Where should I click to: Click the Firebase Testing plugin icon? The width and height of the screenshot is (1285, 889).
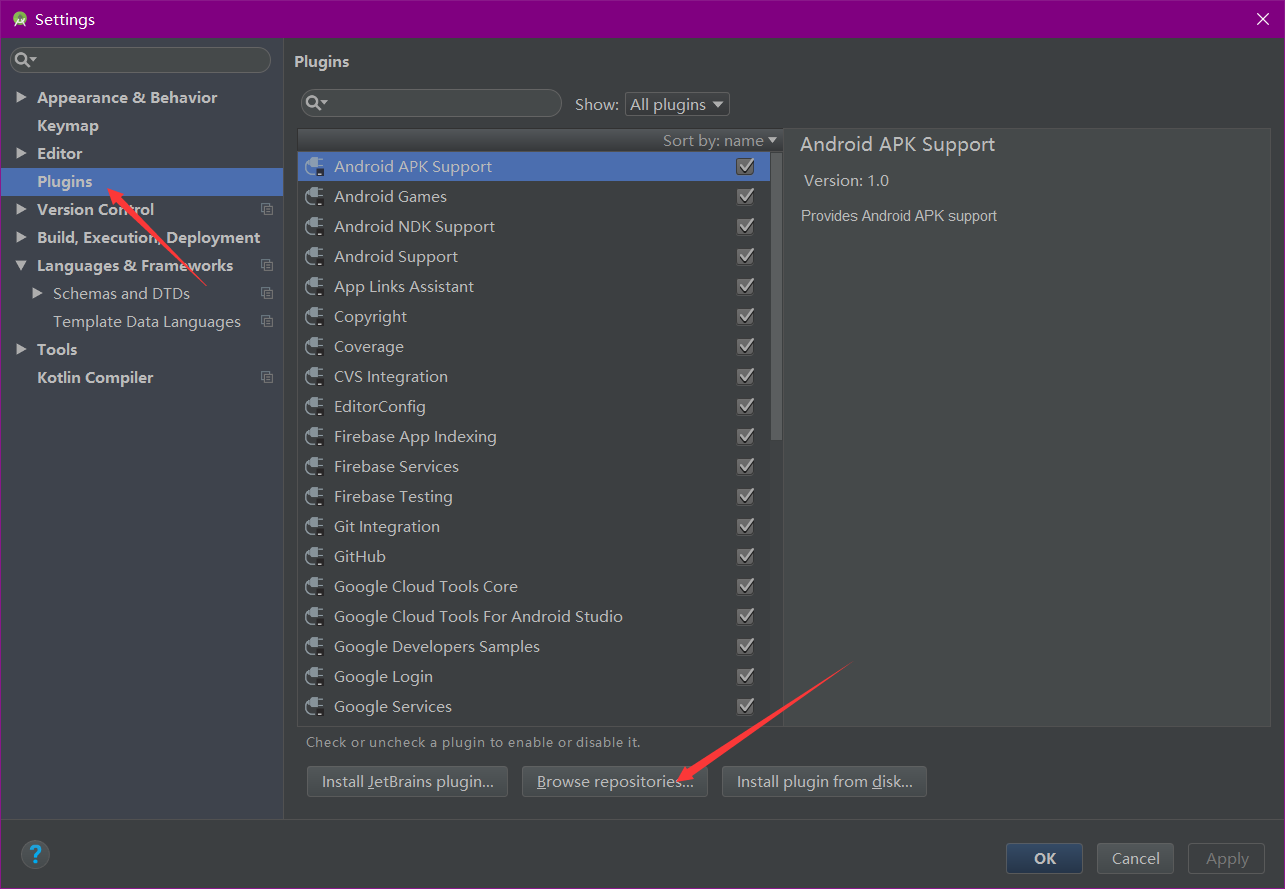pyautogui.click(x=315, y=497)
